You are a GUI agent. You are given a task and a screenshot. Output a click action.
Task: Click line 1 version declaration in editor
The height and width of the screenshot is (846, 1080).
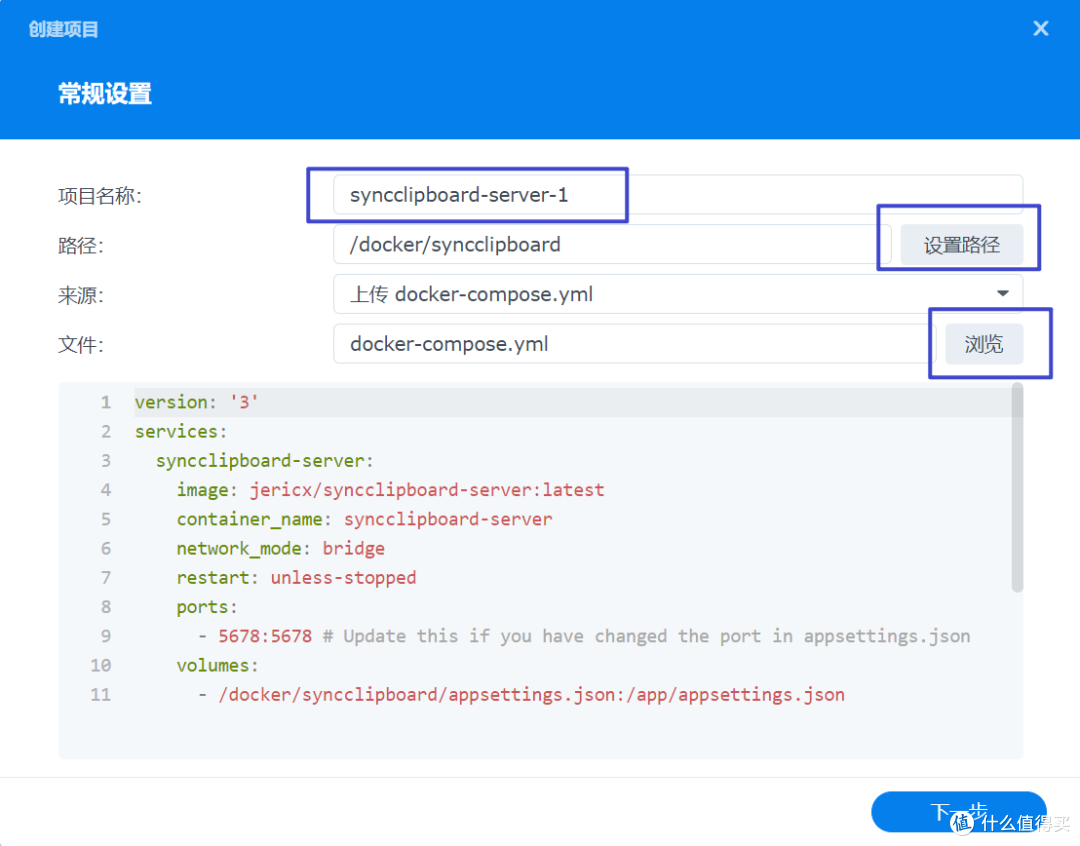point(196,401)
